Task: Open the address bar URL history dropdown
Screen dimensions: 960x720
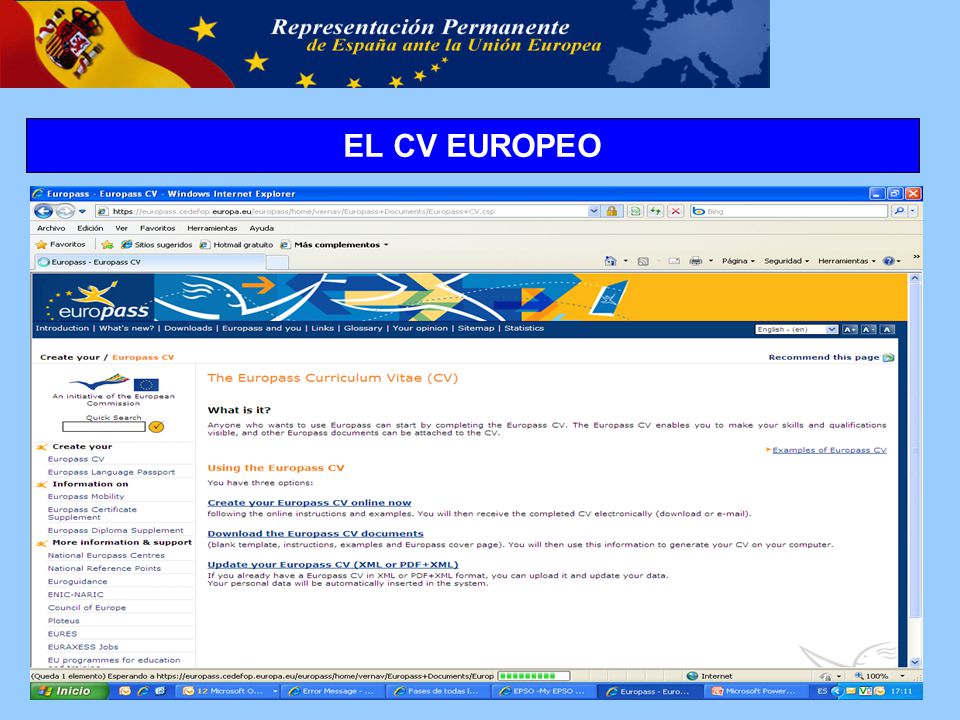Action: point(593,211)
